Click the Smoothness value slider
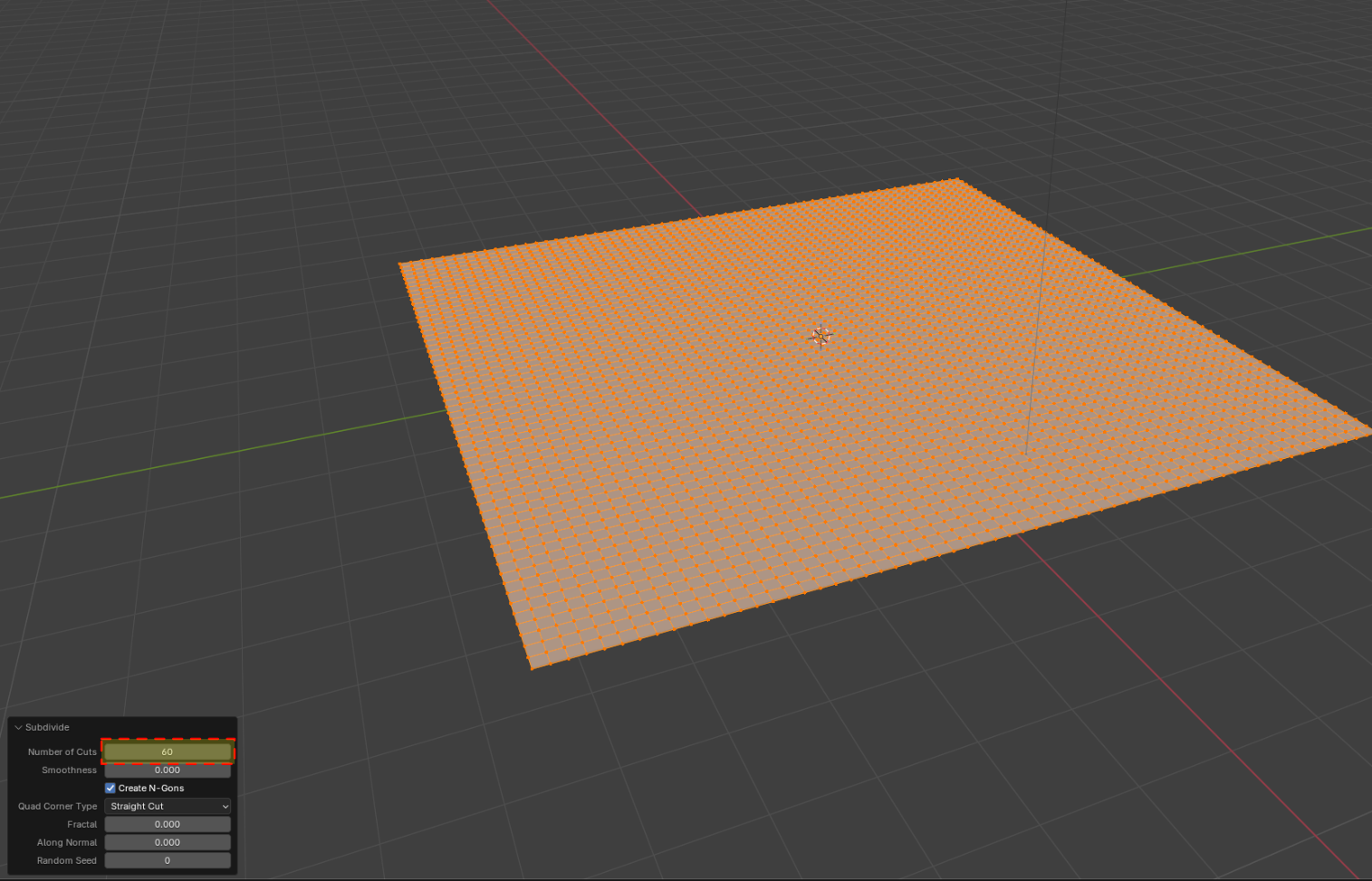This screenshot has height=881, width=1372. pyautogui.click(x=168, y=770)
